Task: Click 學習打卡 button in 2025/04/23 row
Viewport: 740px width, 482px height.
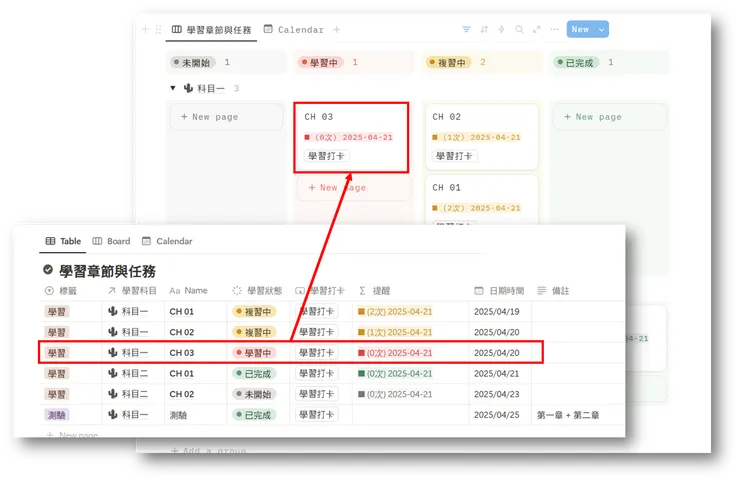Action: pyautogui.click(x=316, y=394)
